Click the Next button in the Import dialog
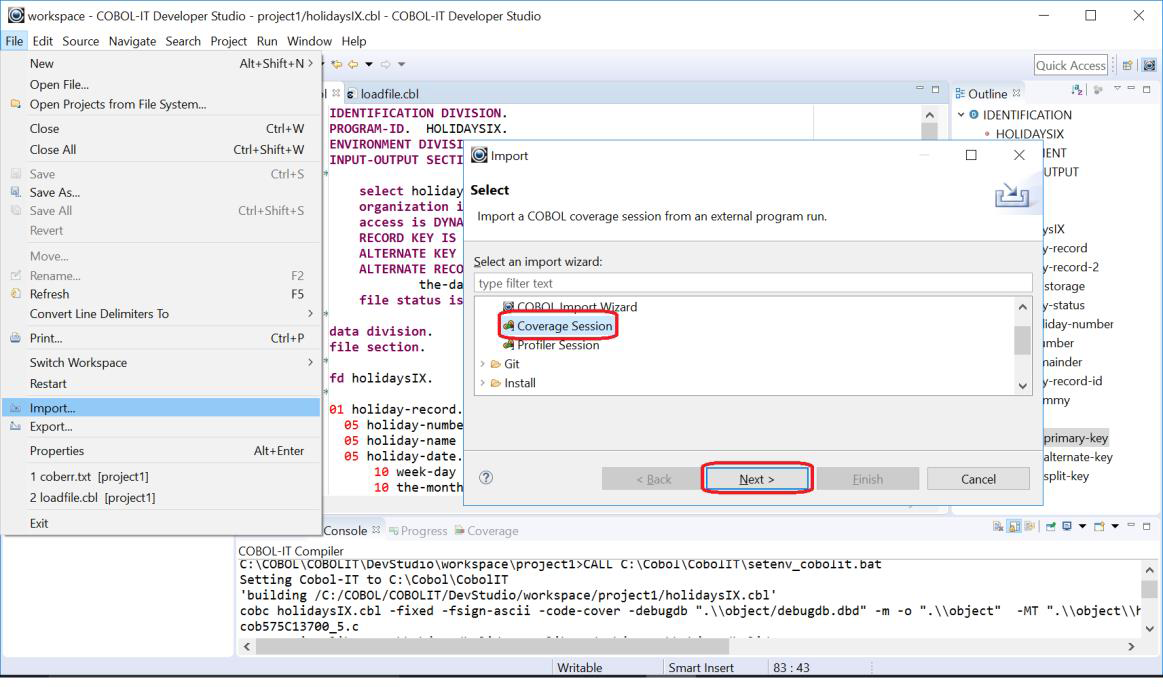Viewport: 1163px width, 687px height. [757, 477]
